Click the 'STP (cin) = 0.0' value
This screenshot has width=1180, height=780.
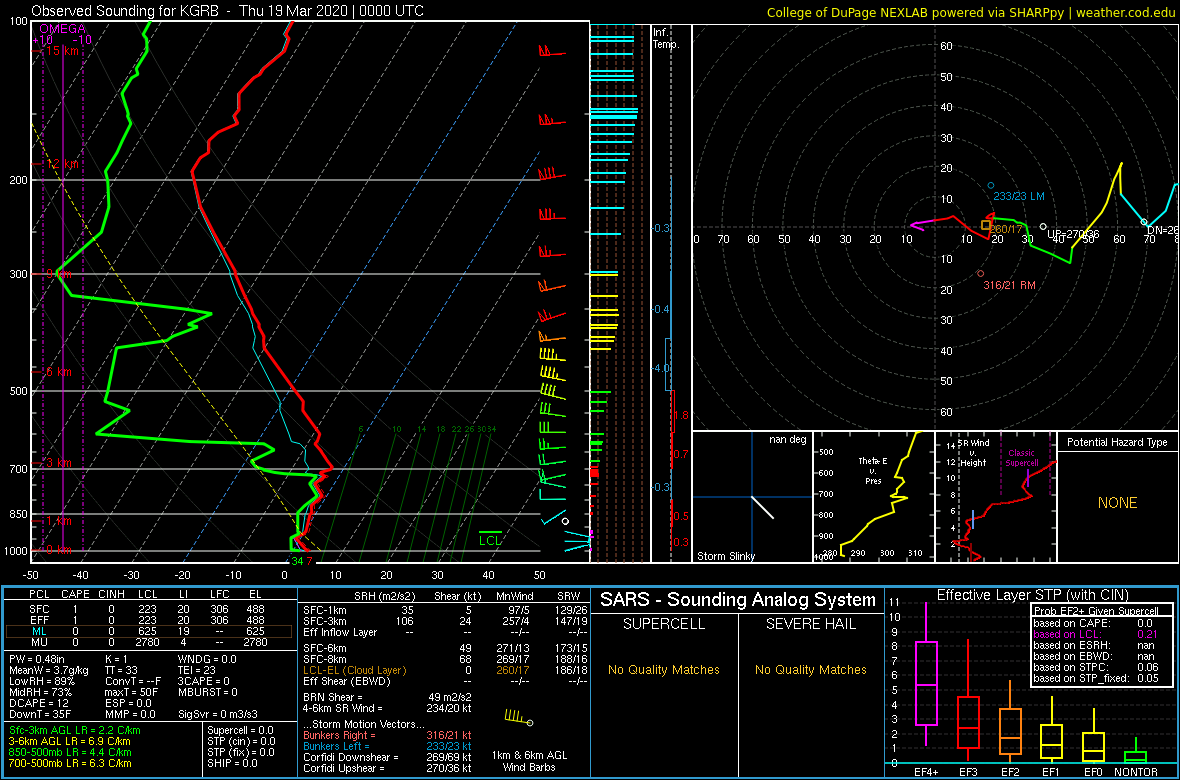point(244,742)
